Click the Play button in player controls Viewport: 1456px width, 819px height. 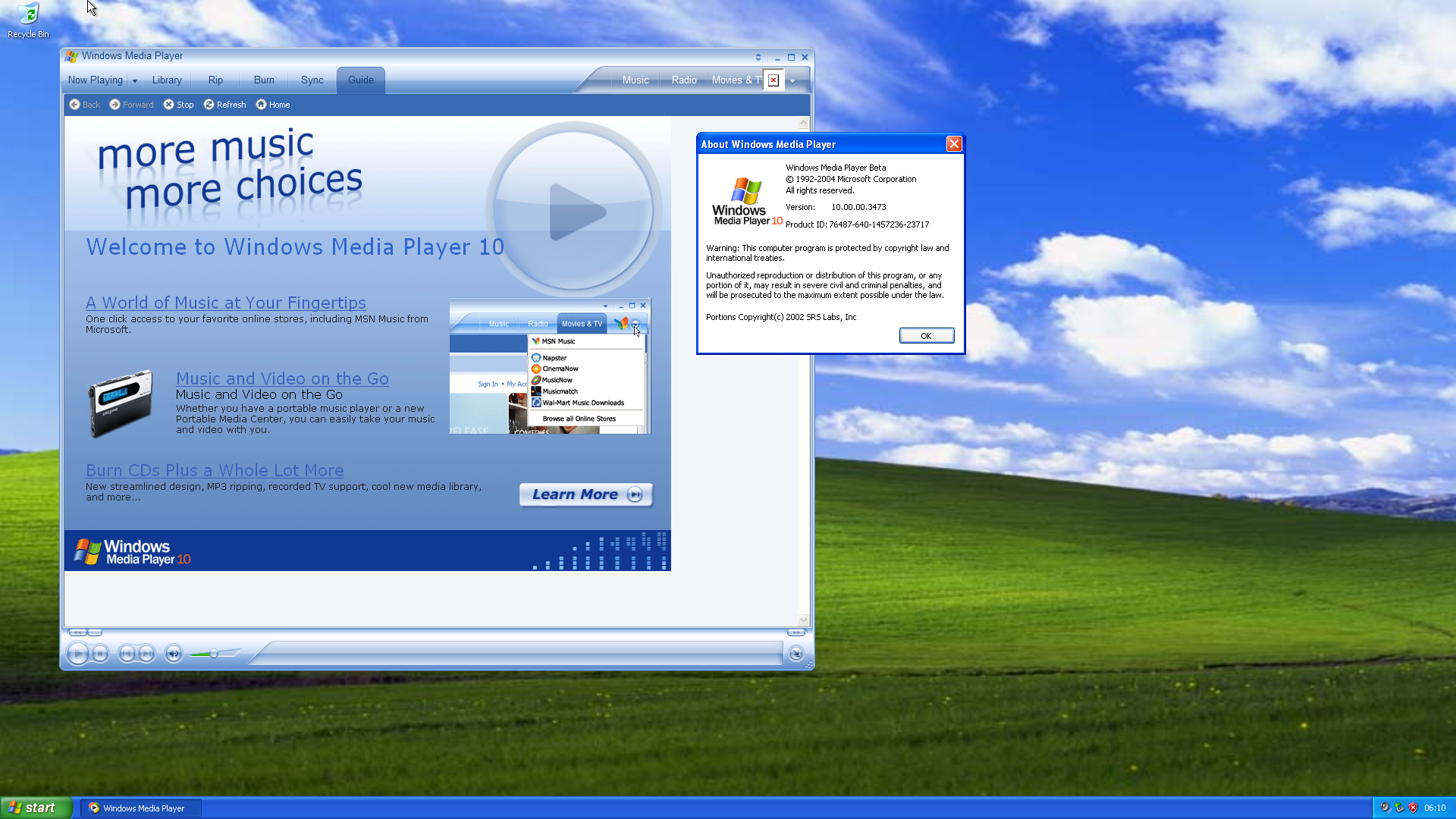(77, 653)
